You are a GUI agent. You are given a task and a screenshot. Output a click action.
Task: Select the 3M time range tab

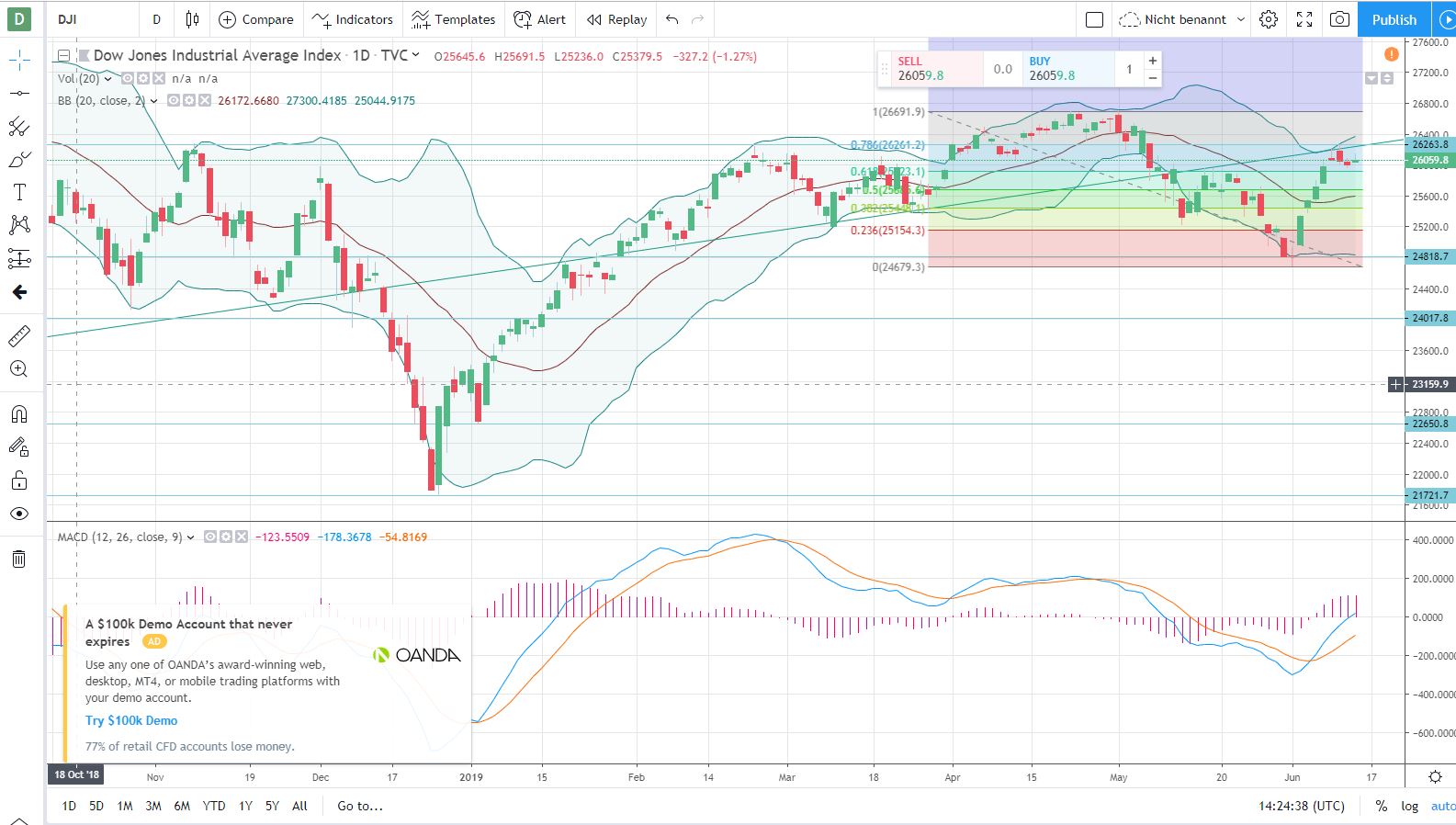pos(153,806)
